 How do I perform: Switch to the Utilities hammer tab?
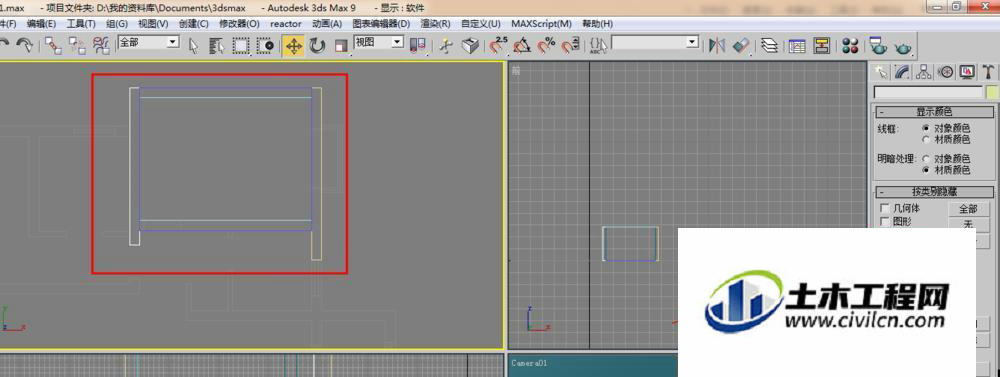[989, 71]
